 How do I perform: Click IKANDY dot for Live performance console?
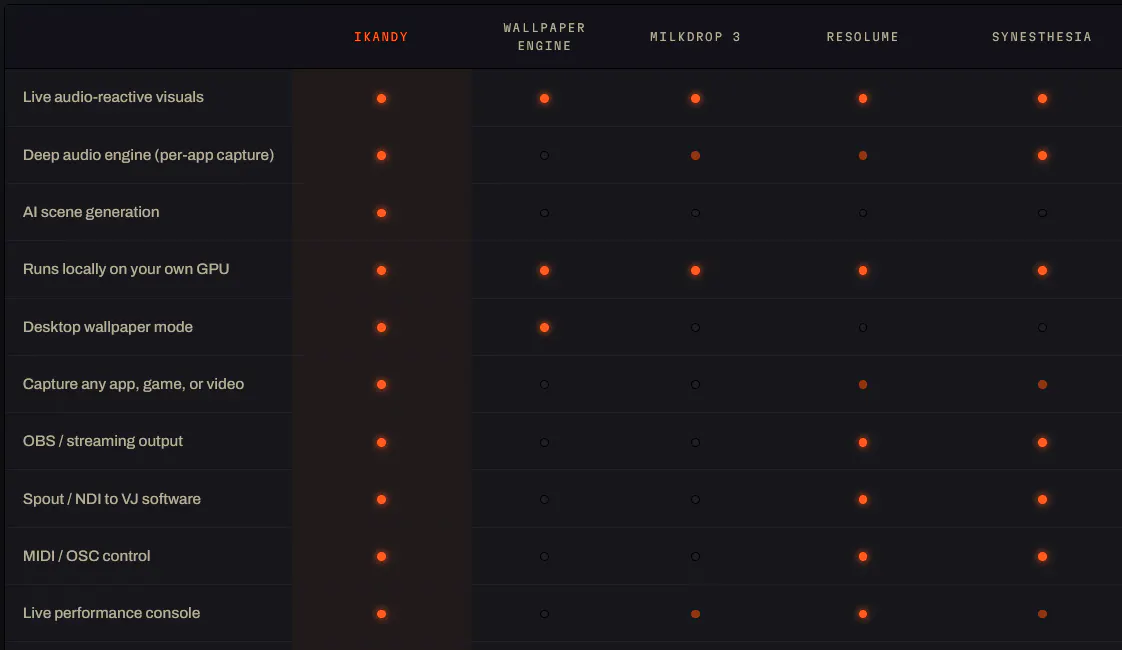tap(381, 613)
